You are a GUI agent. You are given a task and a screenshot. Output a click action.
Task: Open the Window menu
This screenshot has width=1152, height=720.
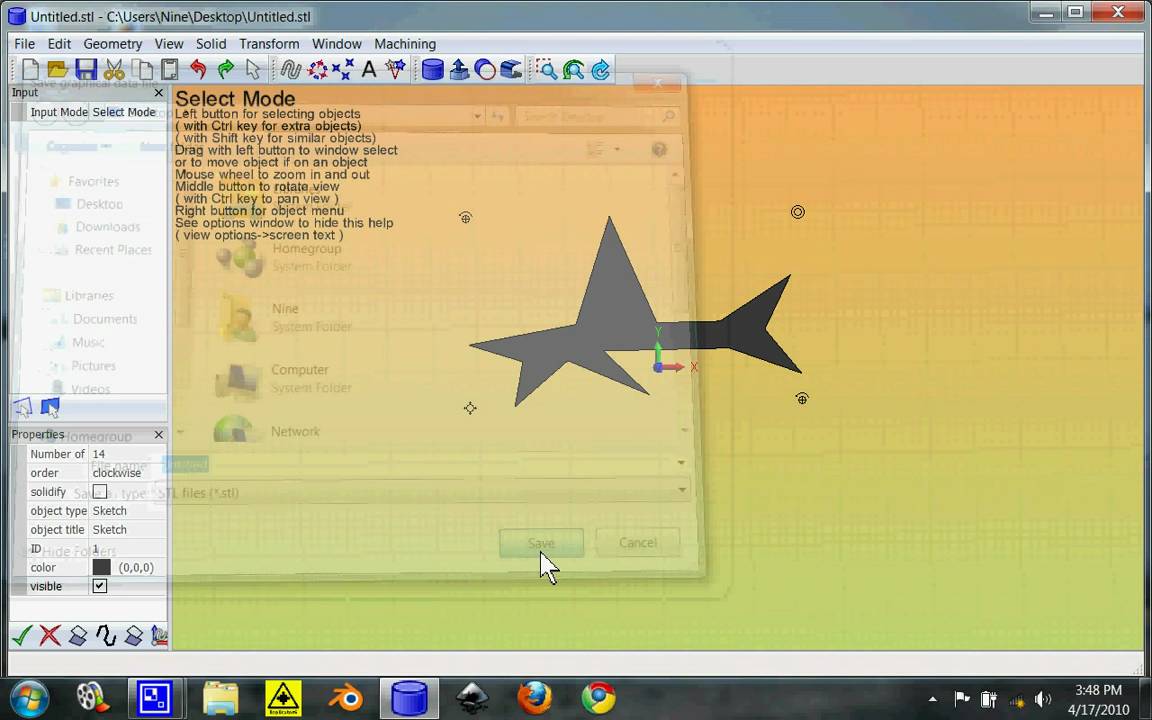click(336, 44)
